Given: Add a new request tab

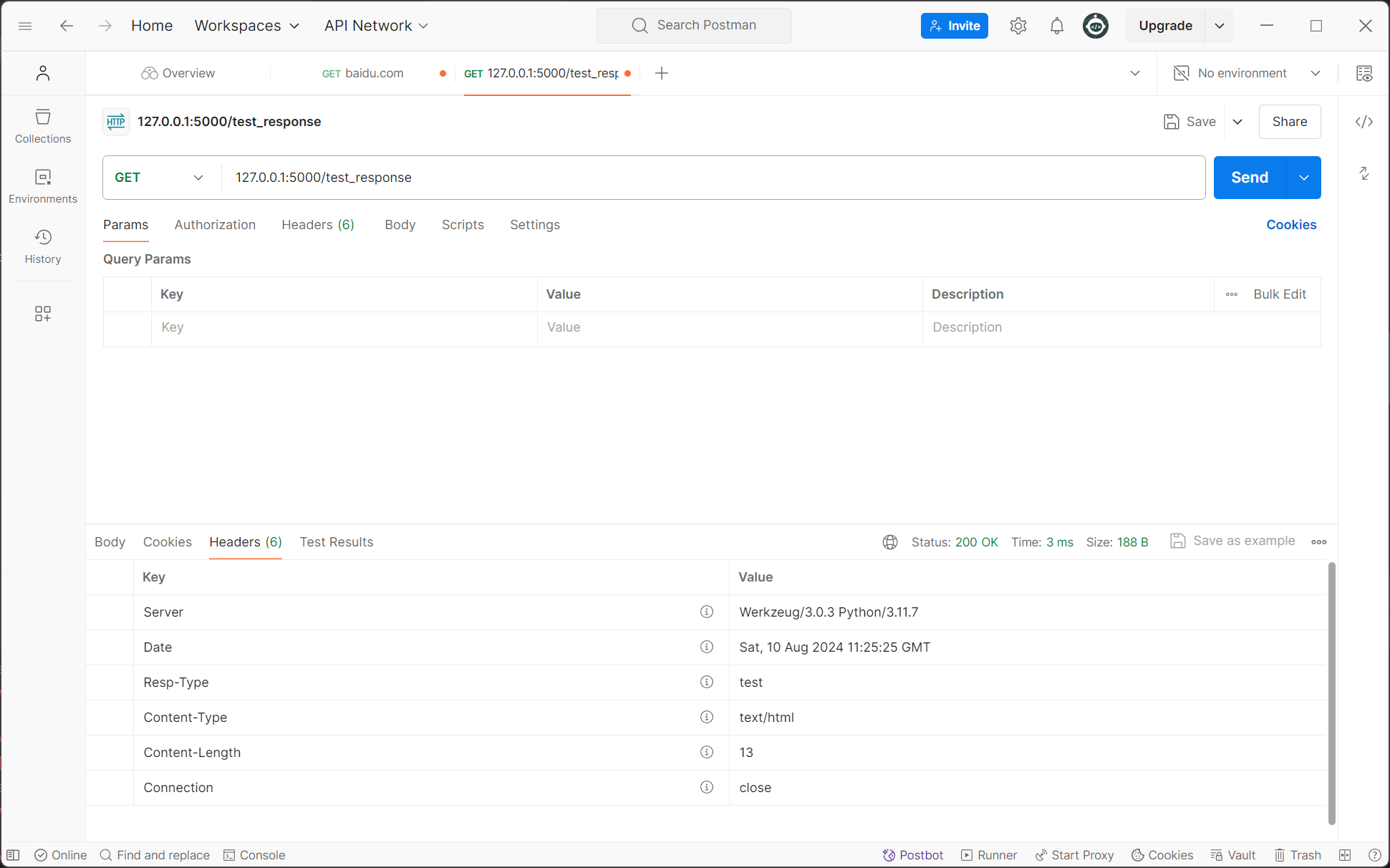Looking at the screenshot, I should tap(662, 73).
